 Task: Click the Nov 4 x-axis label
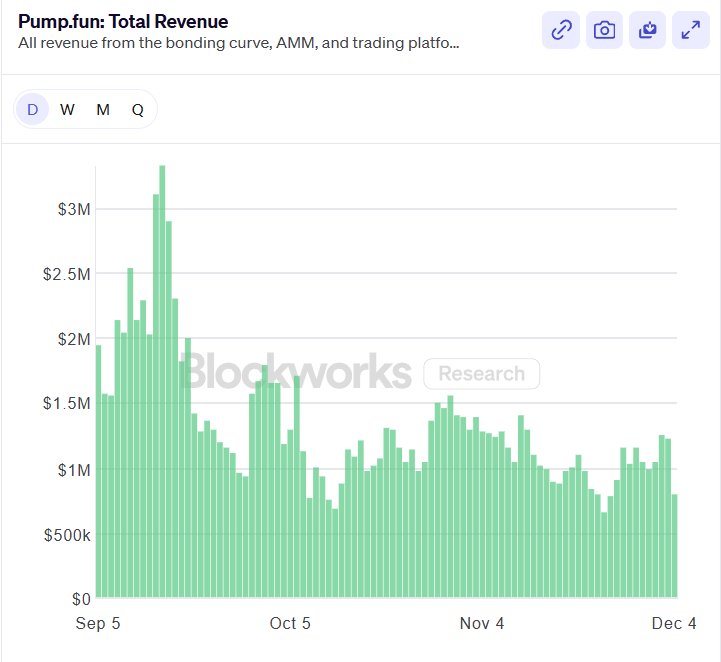pyautogui.click(x=482, y=623)
